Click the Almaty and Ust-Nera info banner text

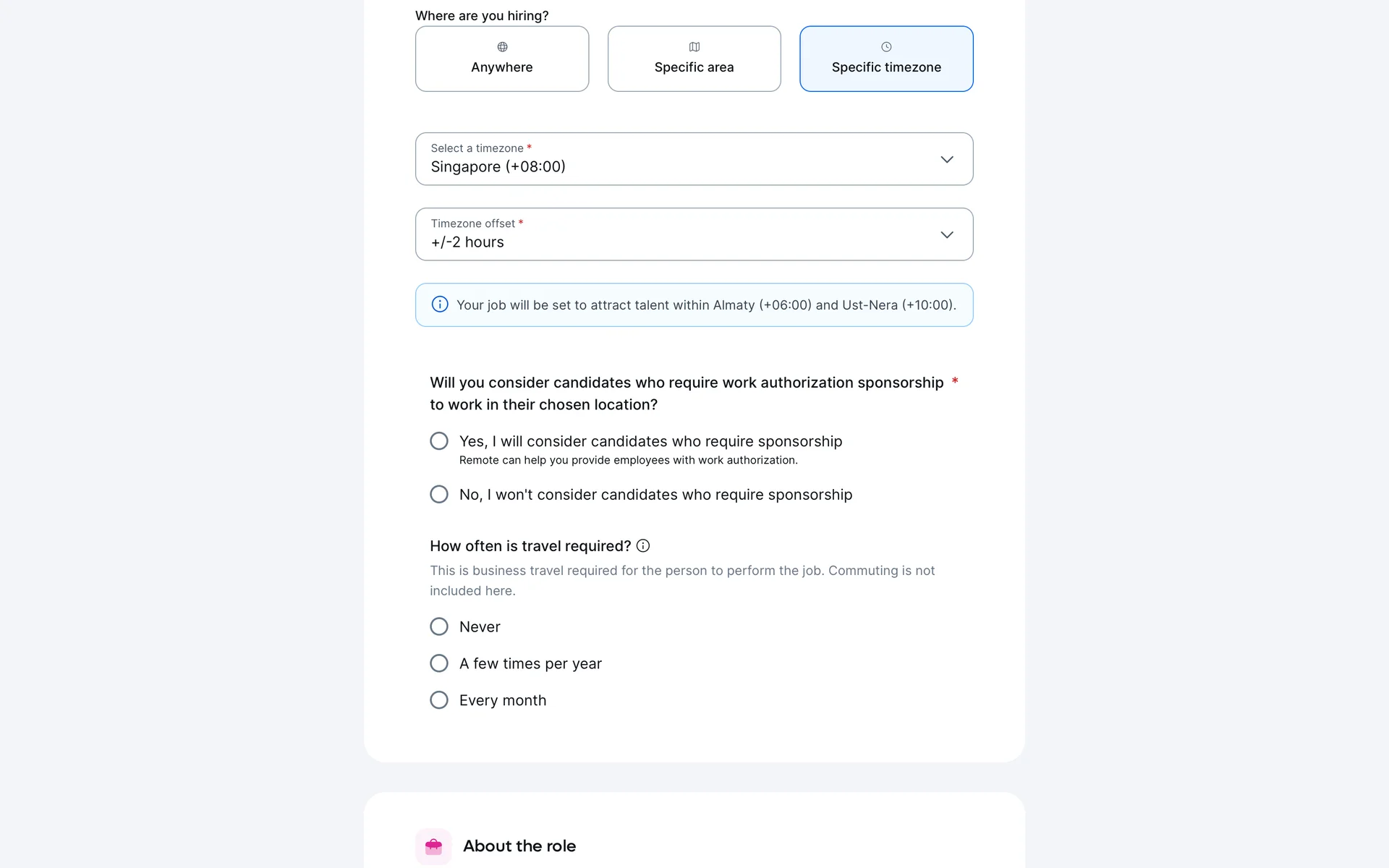(x=706, y=305)
